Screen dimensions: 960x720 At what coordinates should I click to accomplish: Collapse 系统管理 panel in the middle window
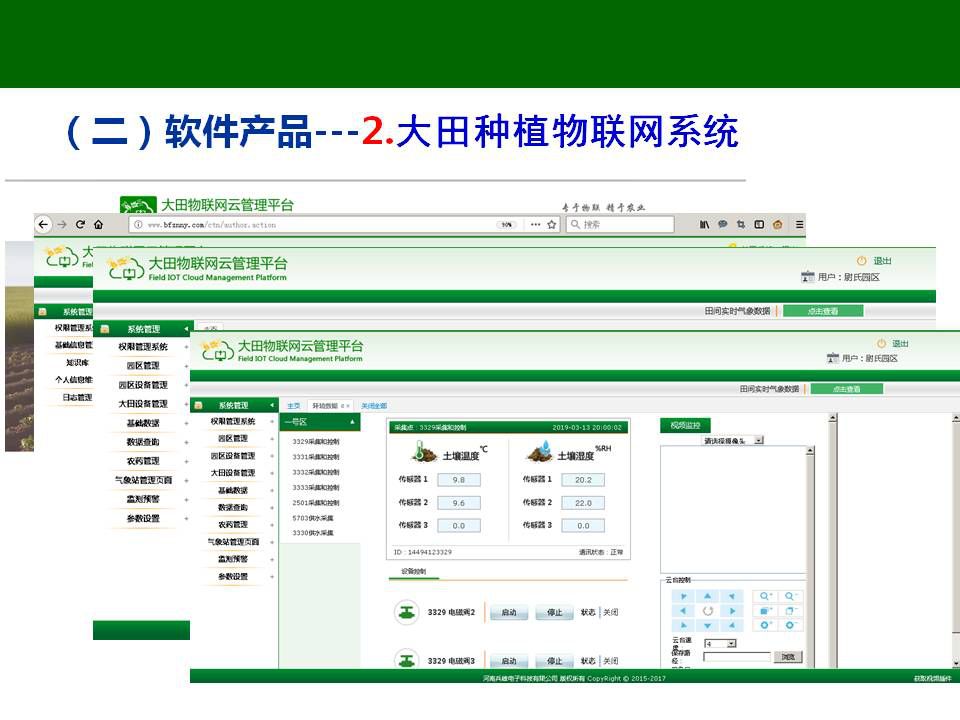(186, 329)
